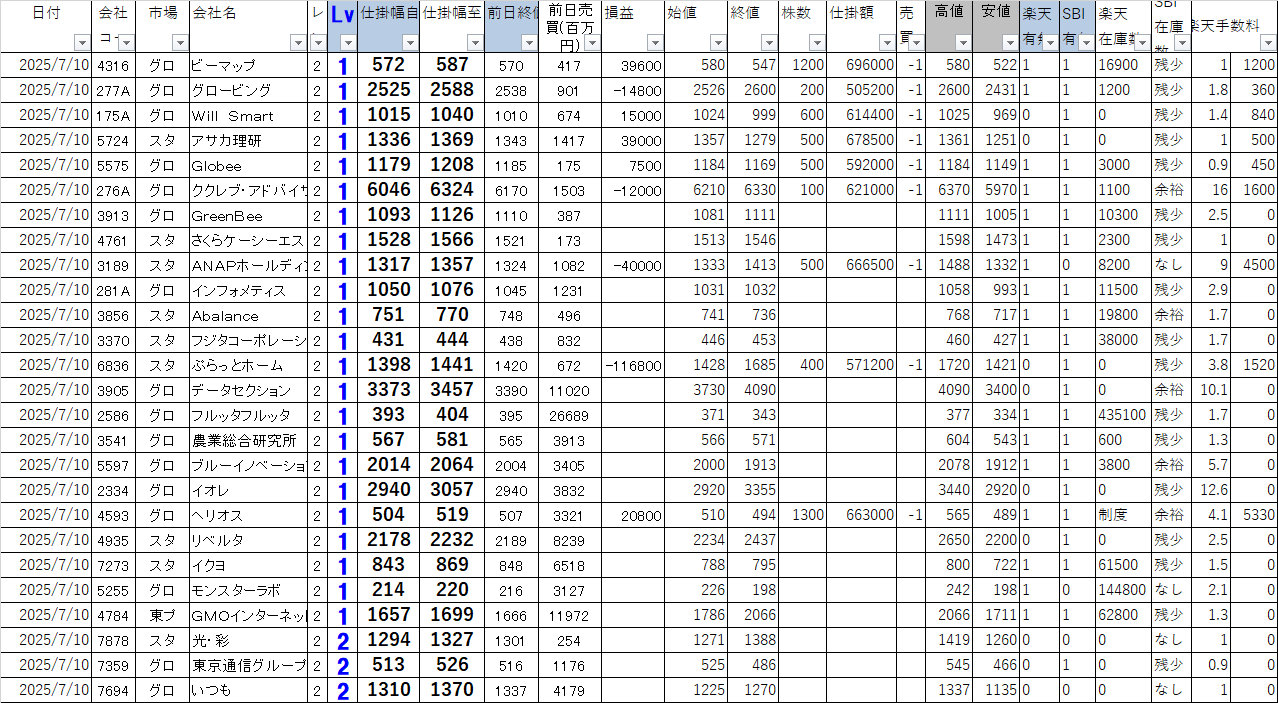1278x703 pixels.
Task: Click company name グロービング
Action: [x=231, y=90]
